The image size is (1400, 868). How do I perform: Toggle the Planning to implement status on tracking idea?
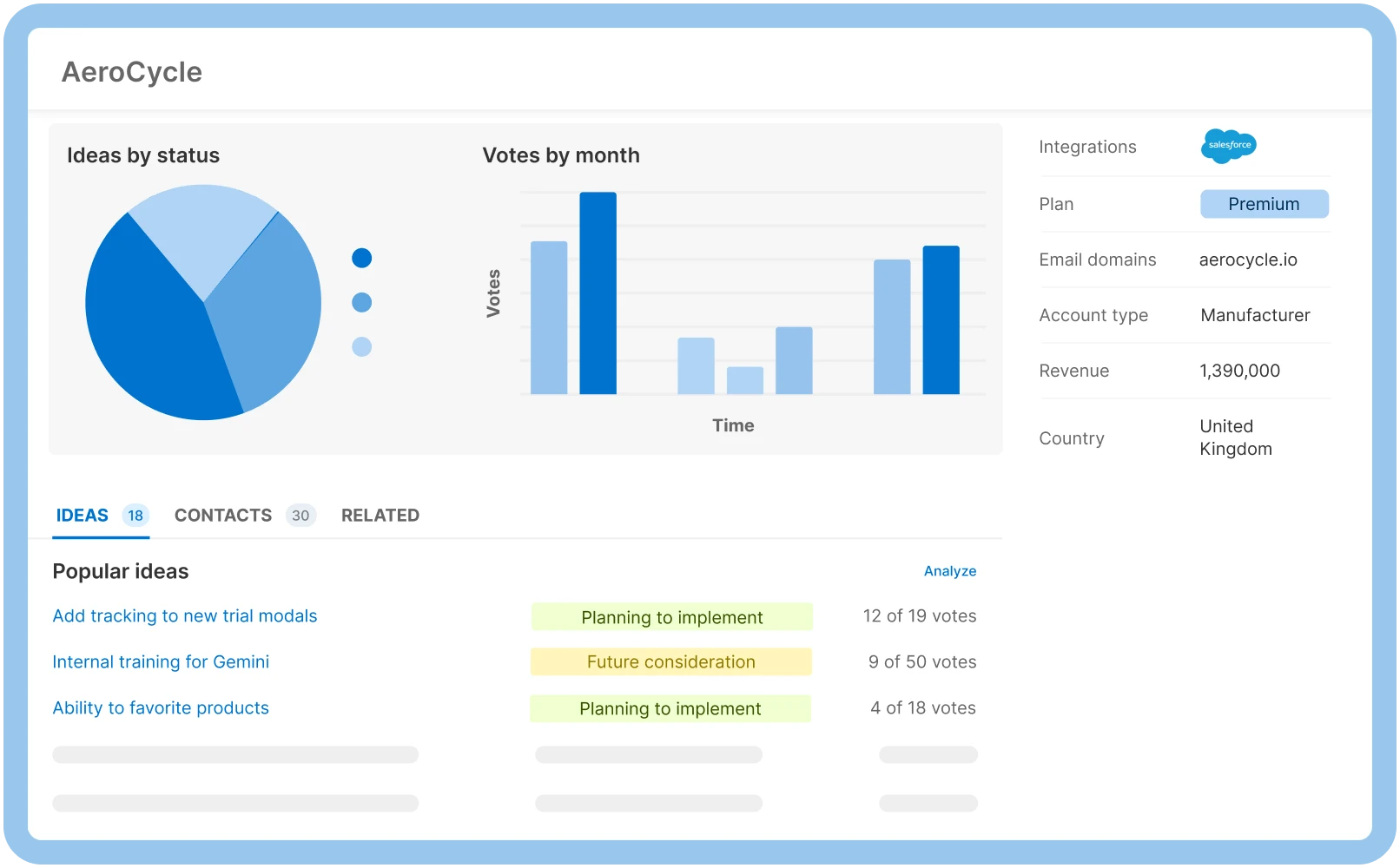pyautogui.click(x=670, y=616)
